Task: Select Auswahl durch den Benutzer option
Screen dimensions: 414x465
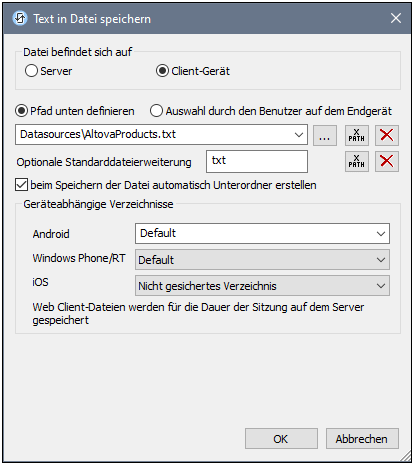Action: pyautogui.click(x=156, y=111)
